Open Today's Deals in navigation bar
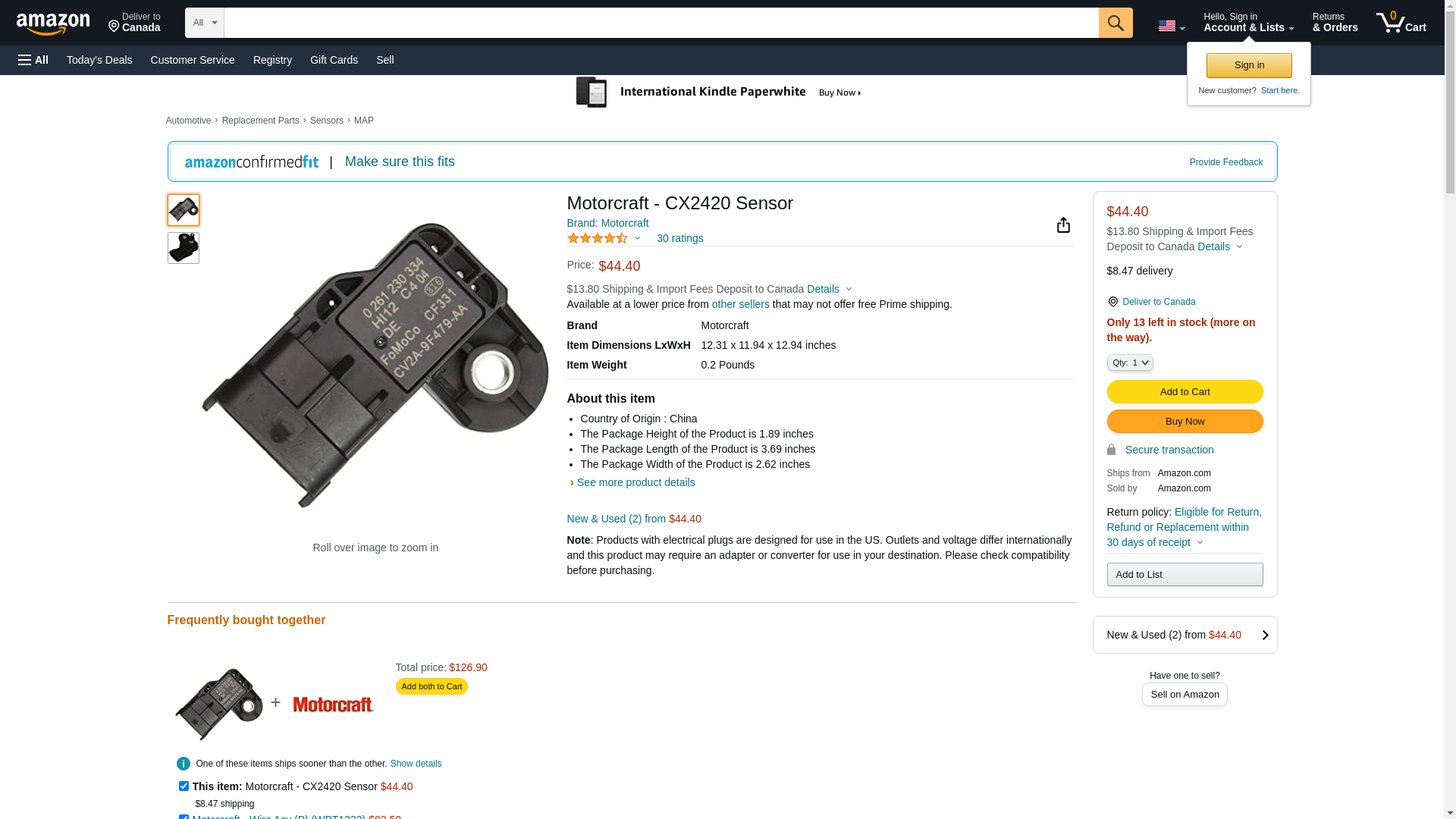 click(99, 60)
